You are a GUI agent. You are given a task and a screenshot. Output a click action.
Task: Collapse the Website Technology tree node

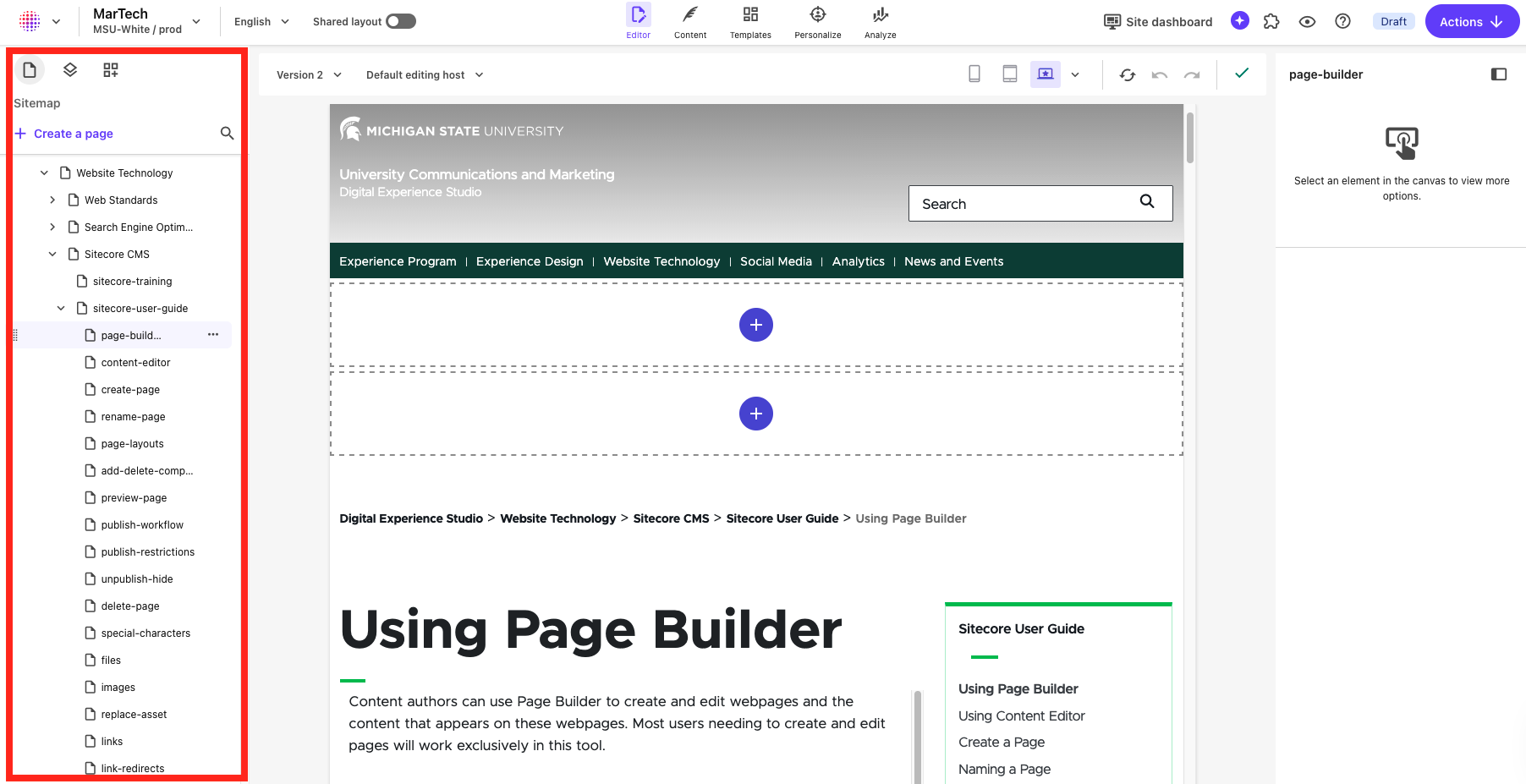tap(44, 173)
